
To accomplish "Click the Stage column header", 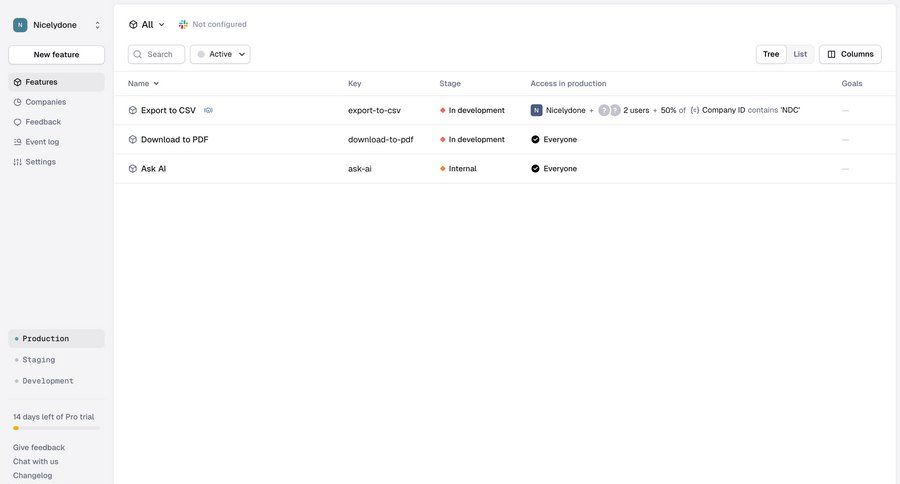I will coord(450,84).
